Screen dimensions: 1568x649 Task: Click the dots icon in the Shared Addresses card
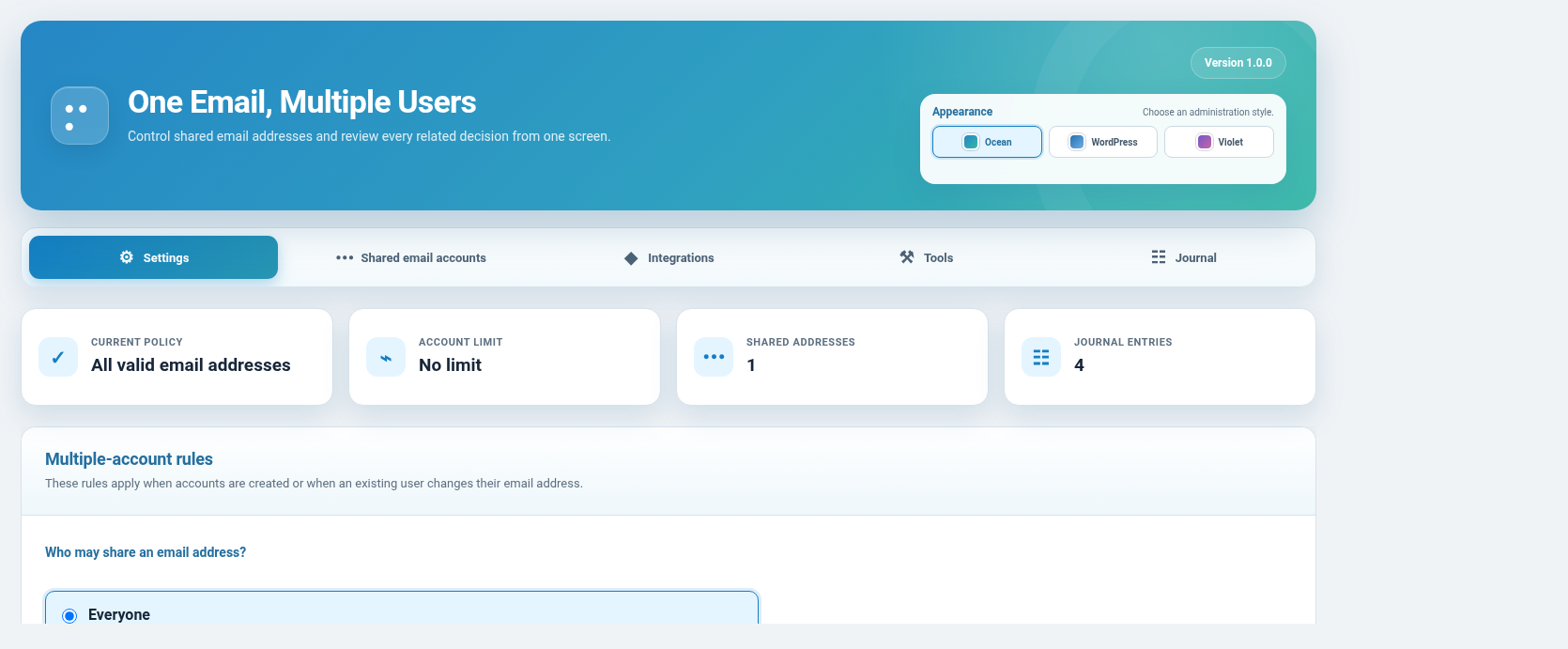(x=714, y=357)
